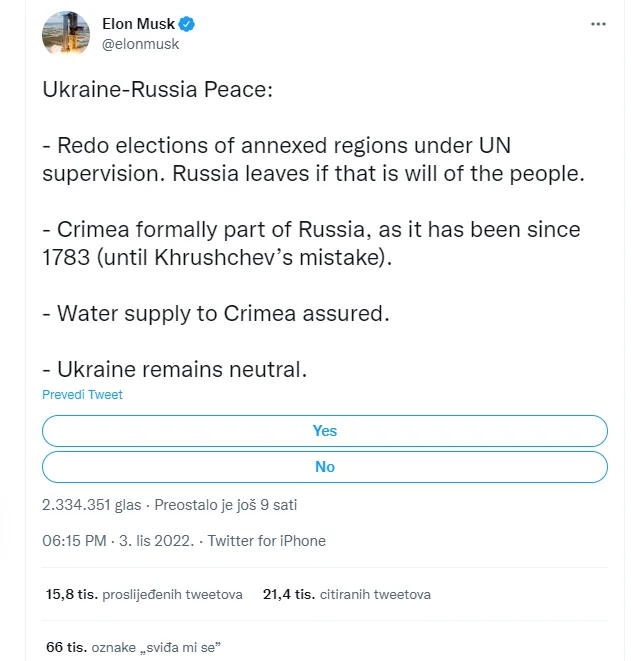Click the 'Redo elections of annexed regions' paragraph
Viewport: 631px width, 661px height.
coord(313,160)
